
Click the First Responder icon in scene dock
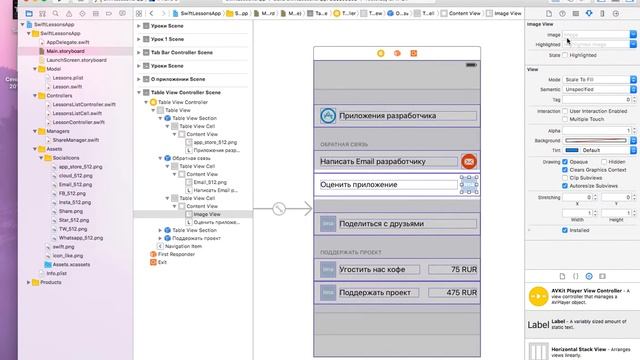pyautogui.click(x=397, y=53)
